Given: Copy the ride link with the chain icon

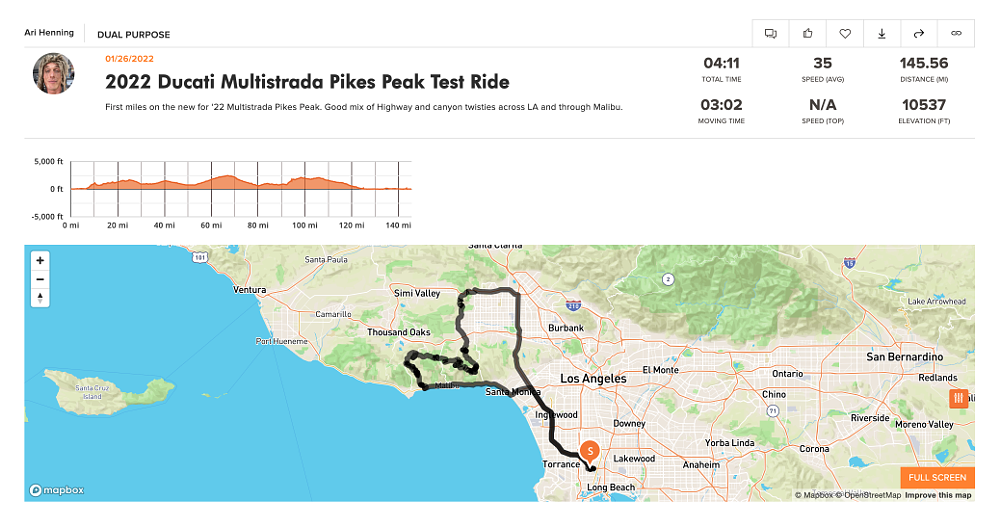Looking at the screenshot, I should (x=956, y=34).
